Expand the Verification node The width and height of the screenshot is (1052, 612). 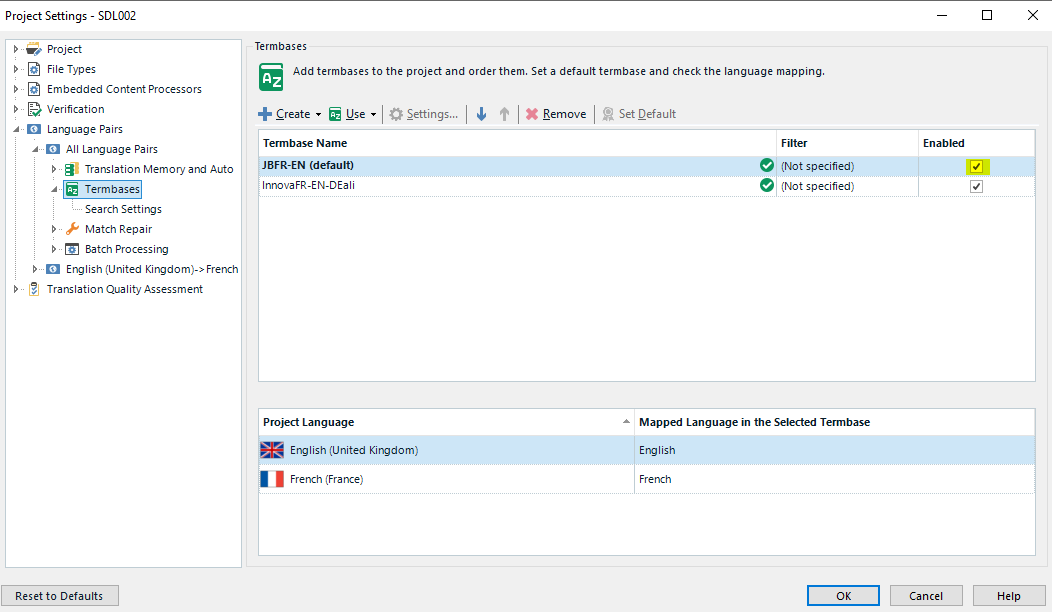(x=15, y=109)
